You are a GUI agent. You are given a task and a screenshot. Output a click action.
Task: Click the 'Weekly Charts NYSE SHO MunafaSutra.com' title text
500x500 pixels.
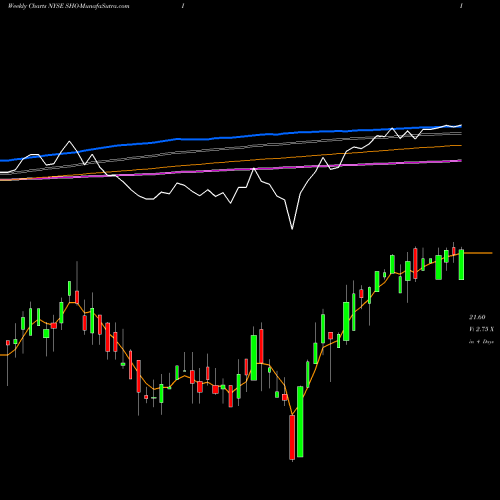pyautogui.click(x=68, y=6)
